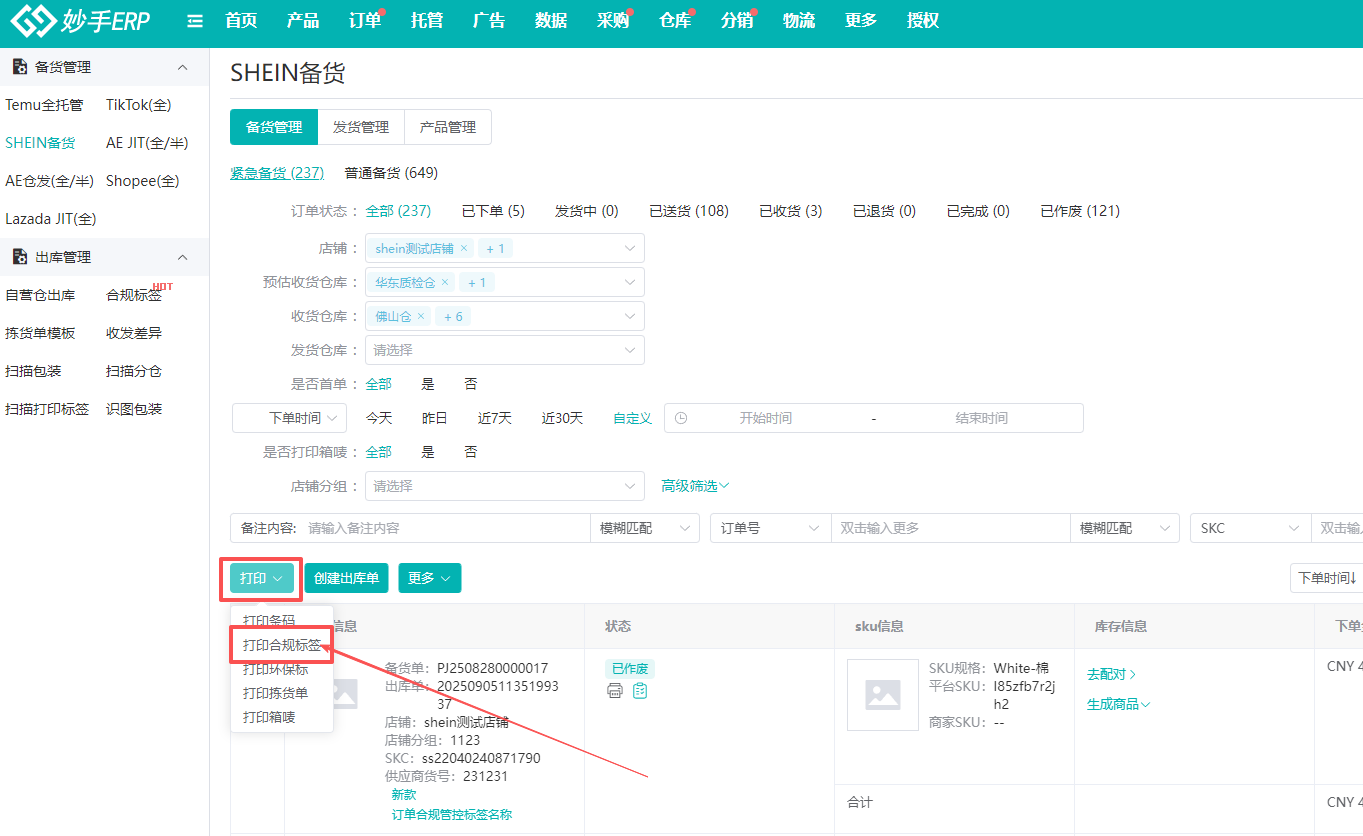Viewport: 1363px width, 836px height.
Task: Collapse the 出库管理 sidebar section
Action: click(182, 257)
